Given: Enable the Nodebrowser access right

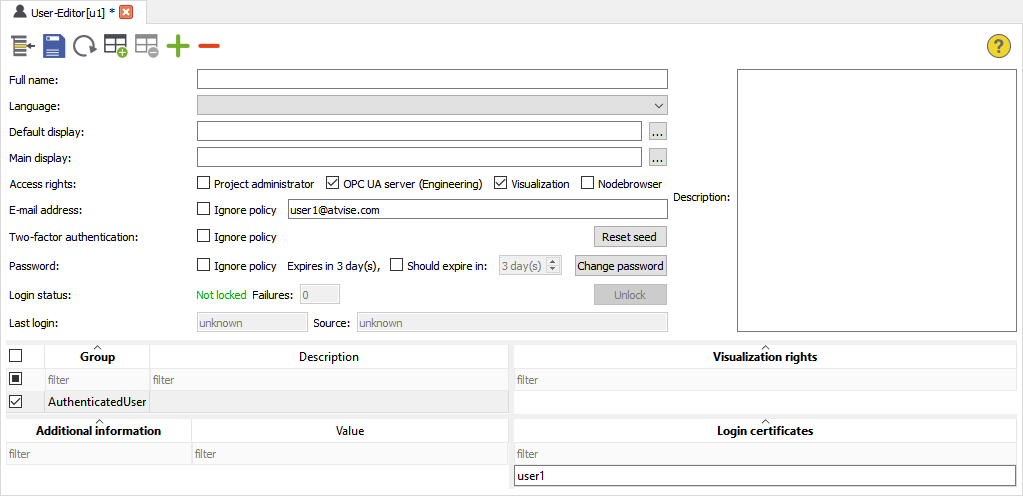Looking at the screenshot, I should click(x=587, y=183).
